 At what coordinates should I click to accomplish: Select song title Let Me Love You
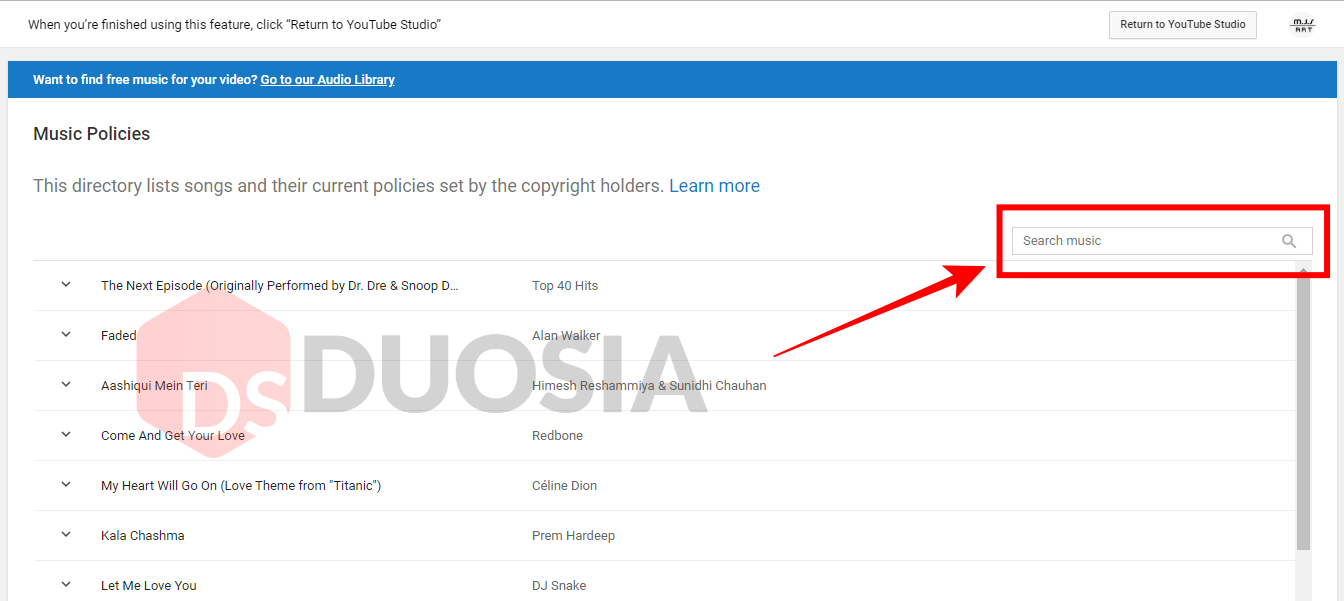[x=149, y=586]
